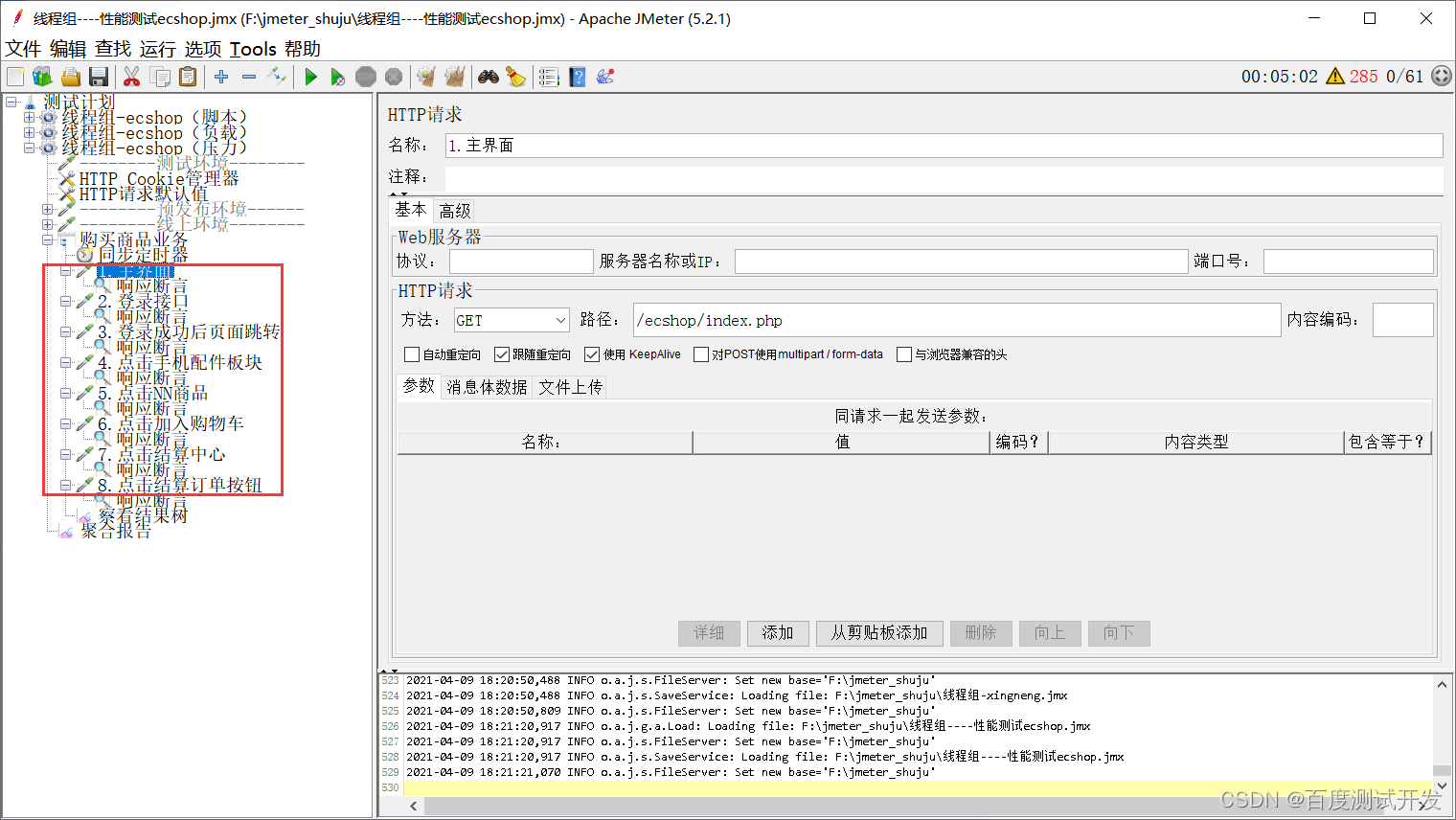Select the 聚合报告 listener node
Viewport: 1456px width, 820px height.
[116, 531]
